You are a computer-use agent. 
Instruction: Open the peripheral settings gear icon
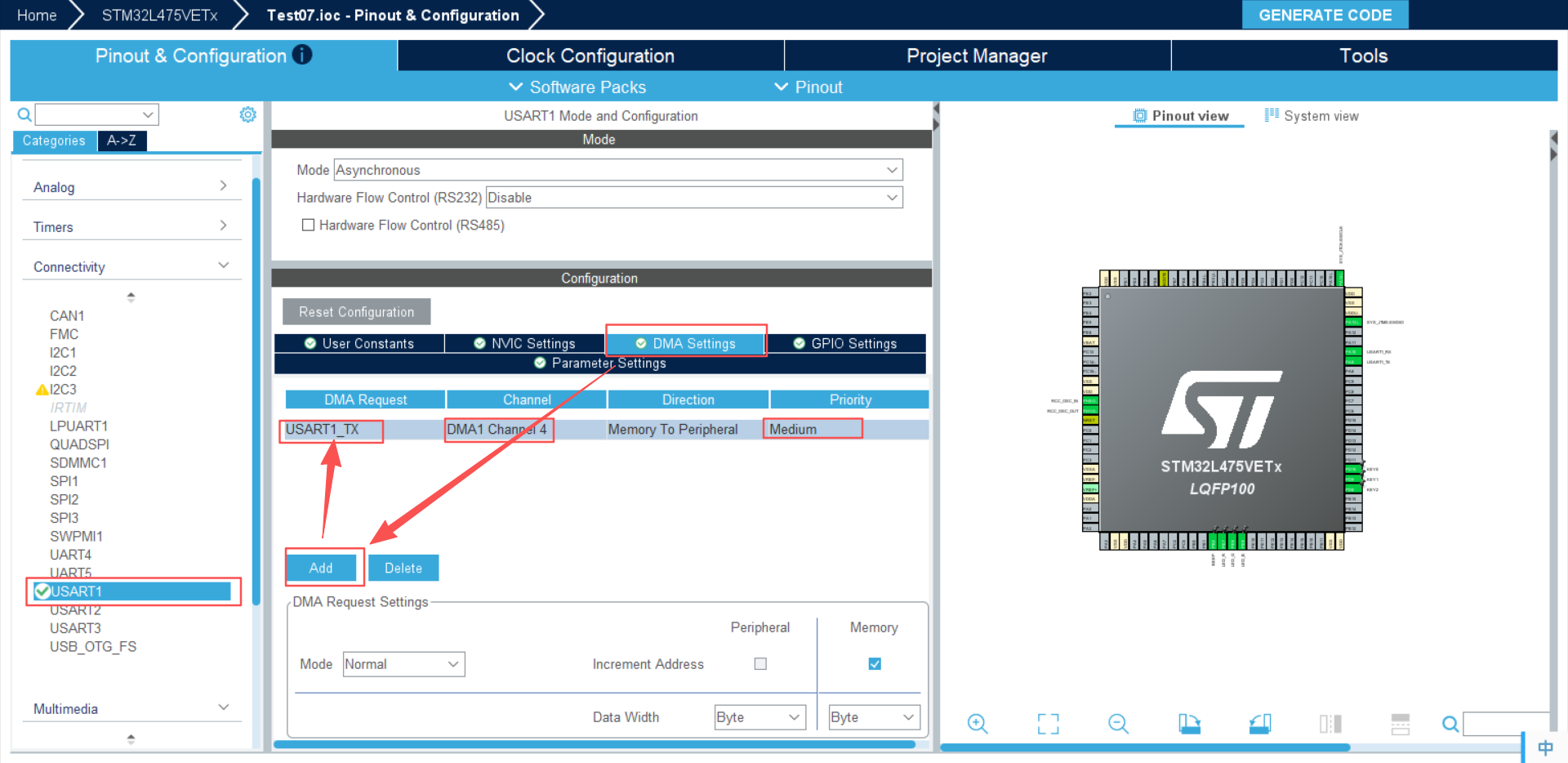click(x=247, y=114)
